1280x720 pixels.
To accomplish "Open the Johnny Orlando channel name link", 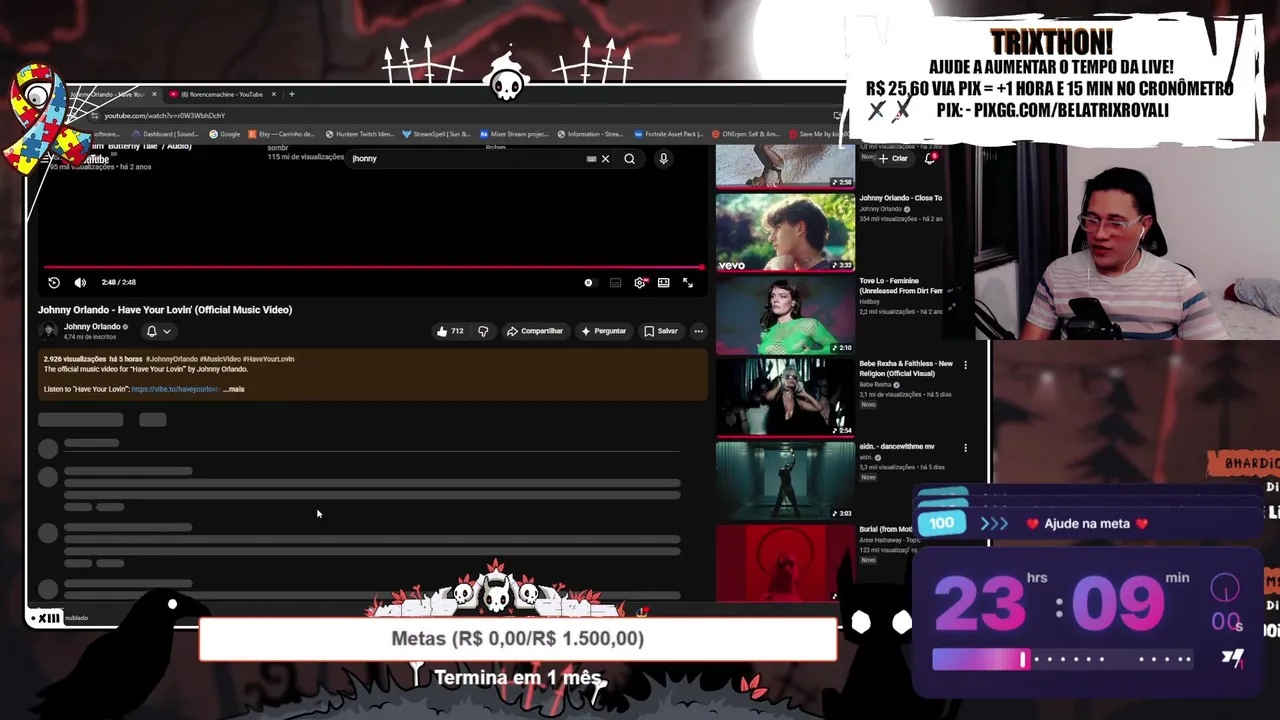I will pos(92,327).
